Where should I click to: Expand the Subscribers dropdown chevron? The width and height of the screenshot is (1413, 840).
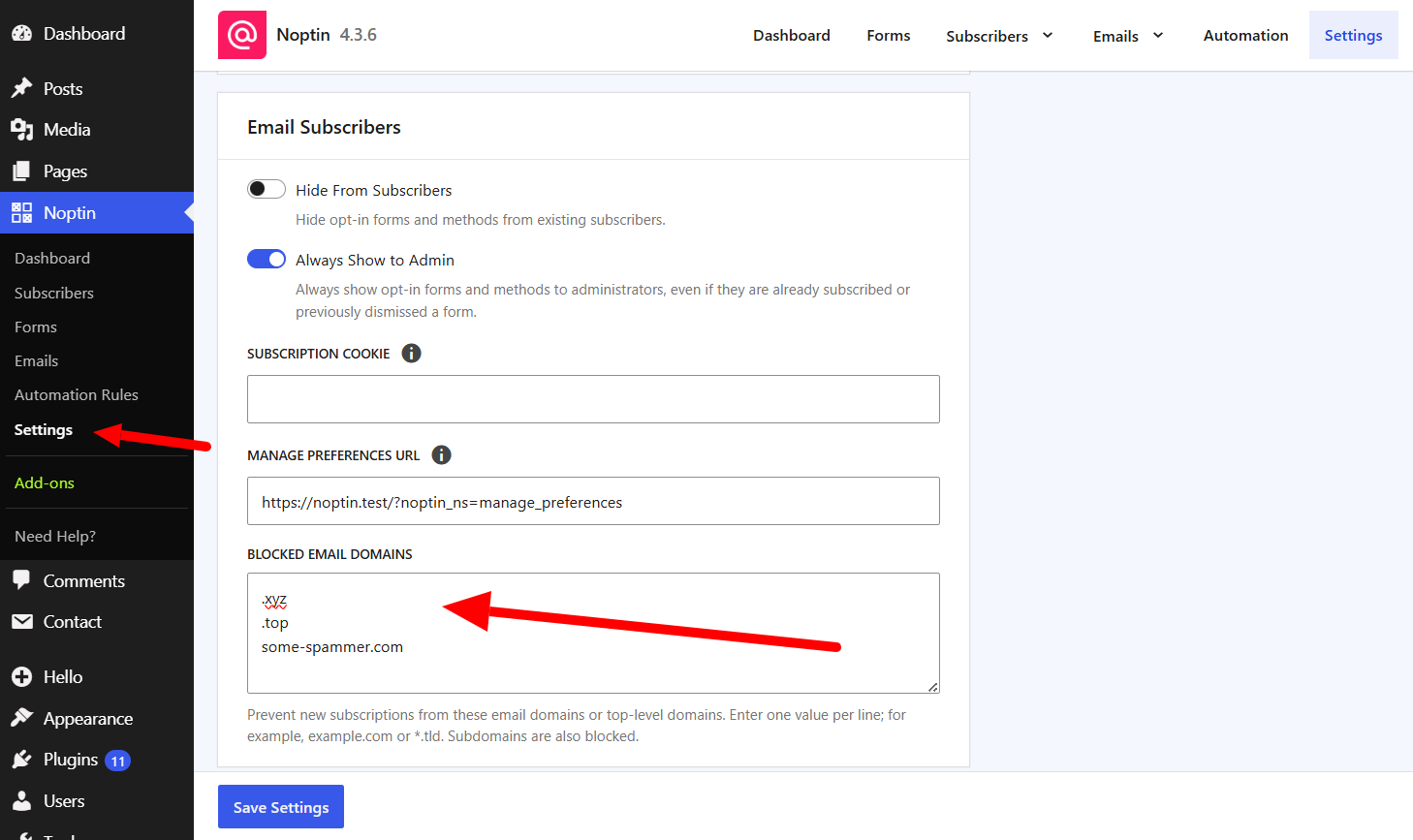click(x=1048, y=35)
